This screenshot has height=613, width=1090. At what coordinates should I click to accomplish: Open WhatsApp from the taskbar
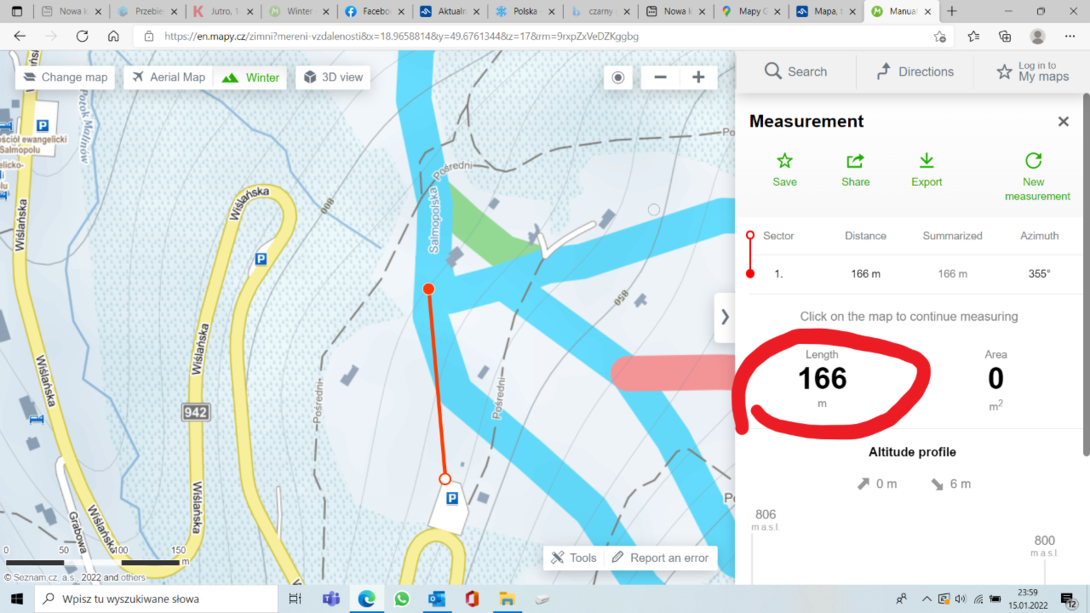pos(401,598)
